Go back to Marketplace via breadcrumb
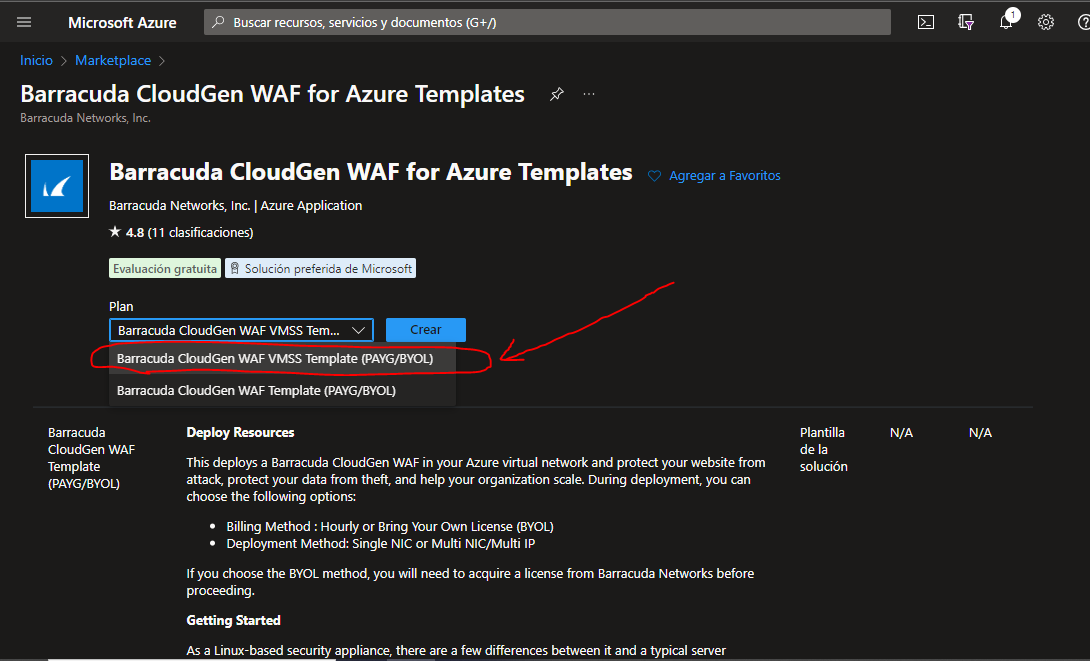 point(112,60)
